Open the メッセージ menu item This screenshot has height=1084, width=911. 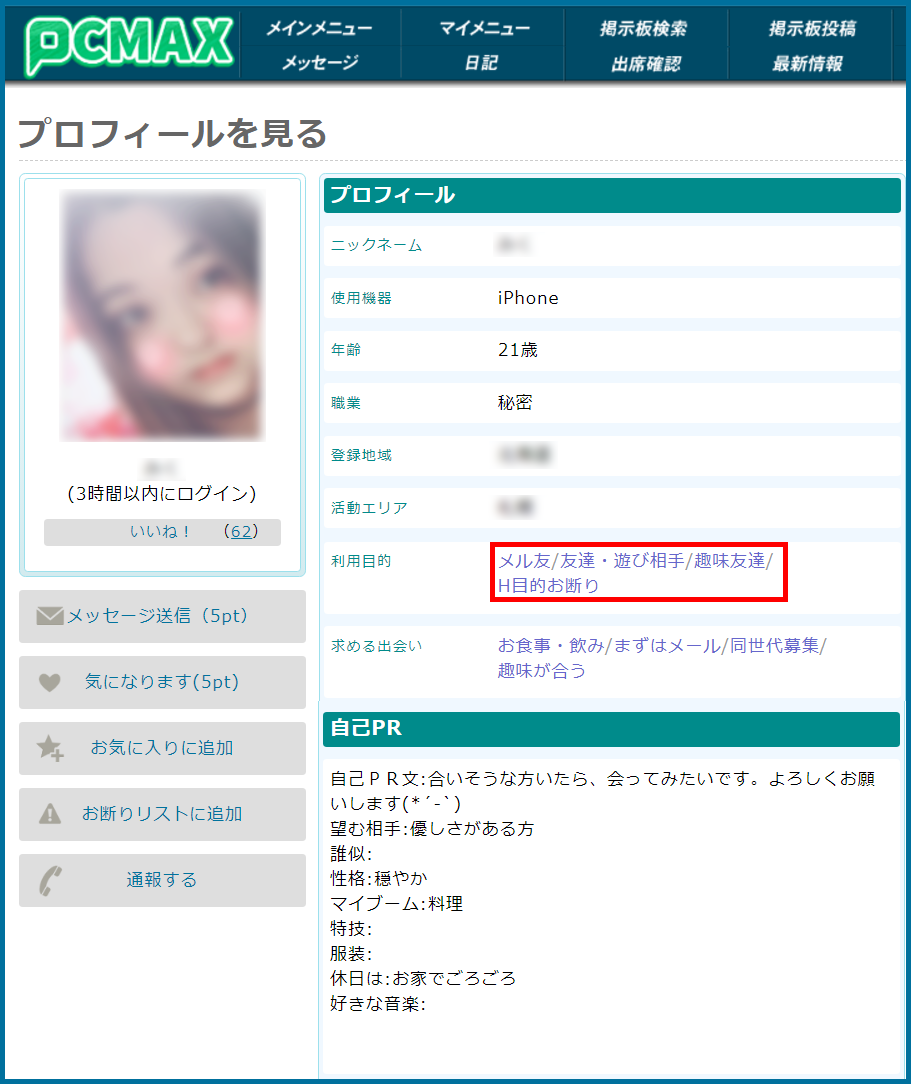[319, 63]
